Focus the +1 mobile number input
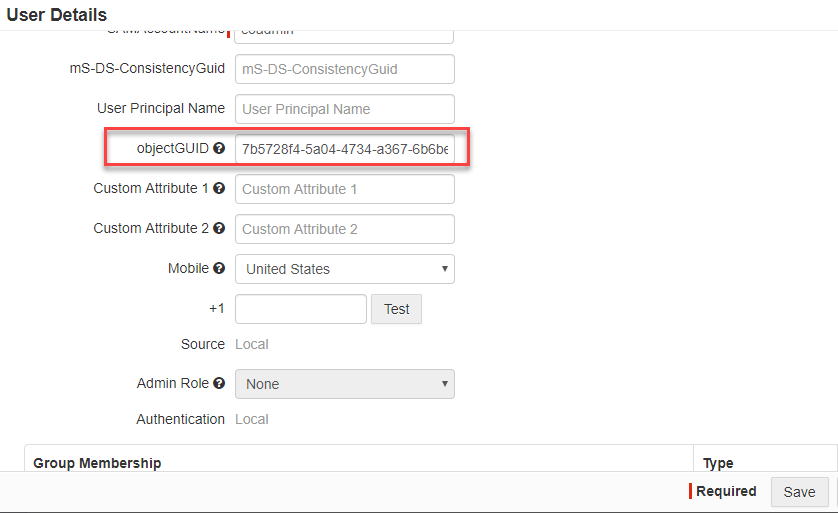This screenshot has height=513, width=838. (x=301, y=309)
